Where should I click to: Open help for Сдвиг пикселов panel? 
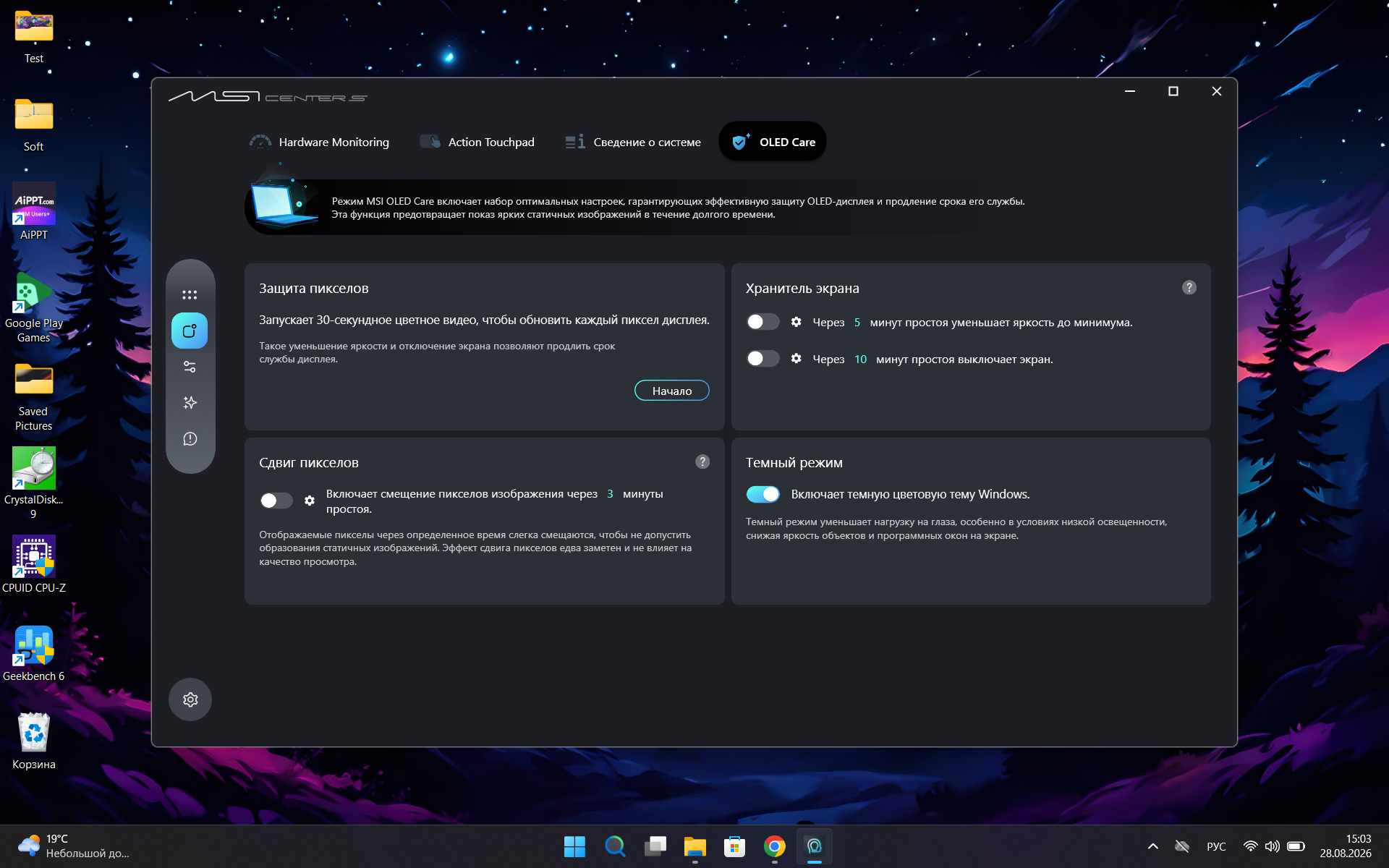[702, 461]
